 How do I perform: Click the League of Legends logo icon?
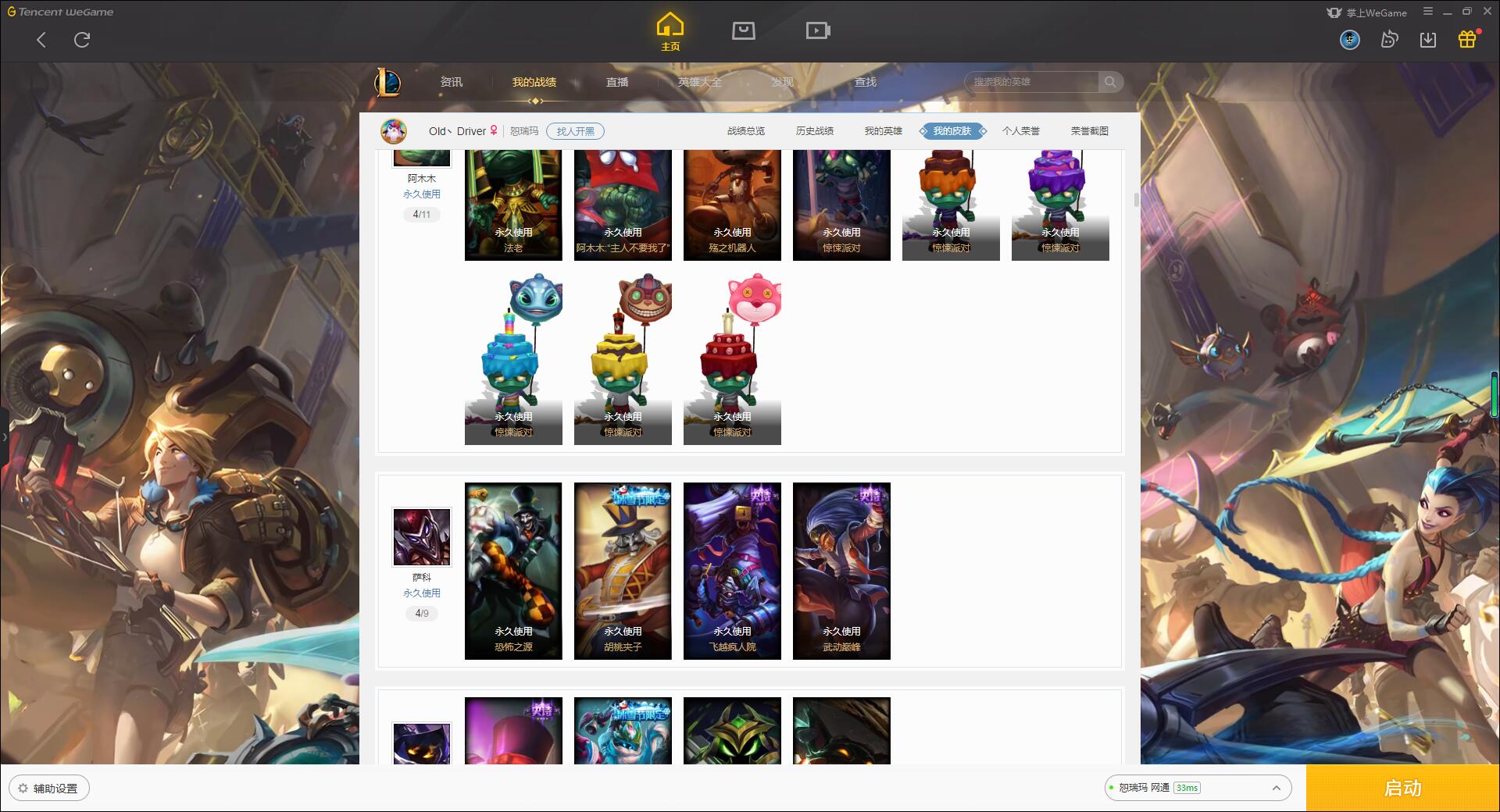coord(387,82)
